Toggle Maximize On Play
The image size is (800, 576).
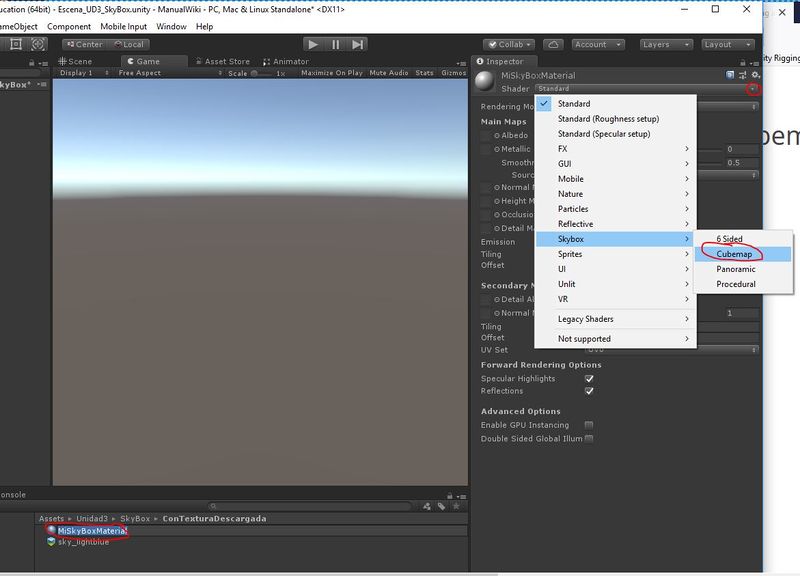coord(332,73)
